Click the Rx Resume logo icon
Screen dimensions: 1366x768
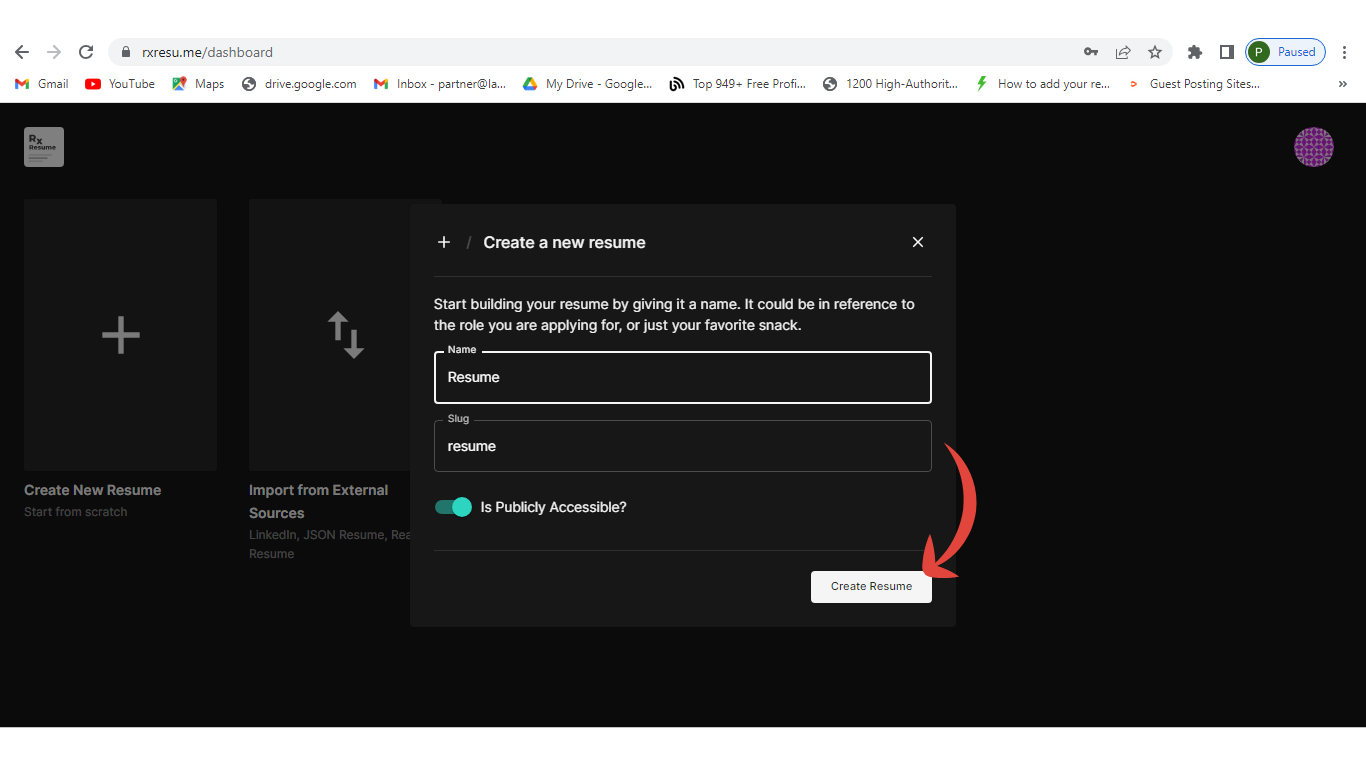tap(44, 147)
